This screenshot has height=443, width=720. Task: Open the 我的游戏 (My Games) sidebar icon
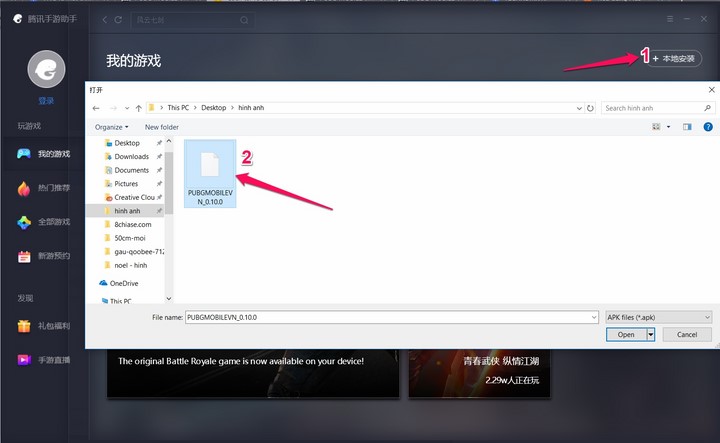click(24, 153)
